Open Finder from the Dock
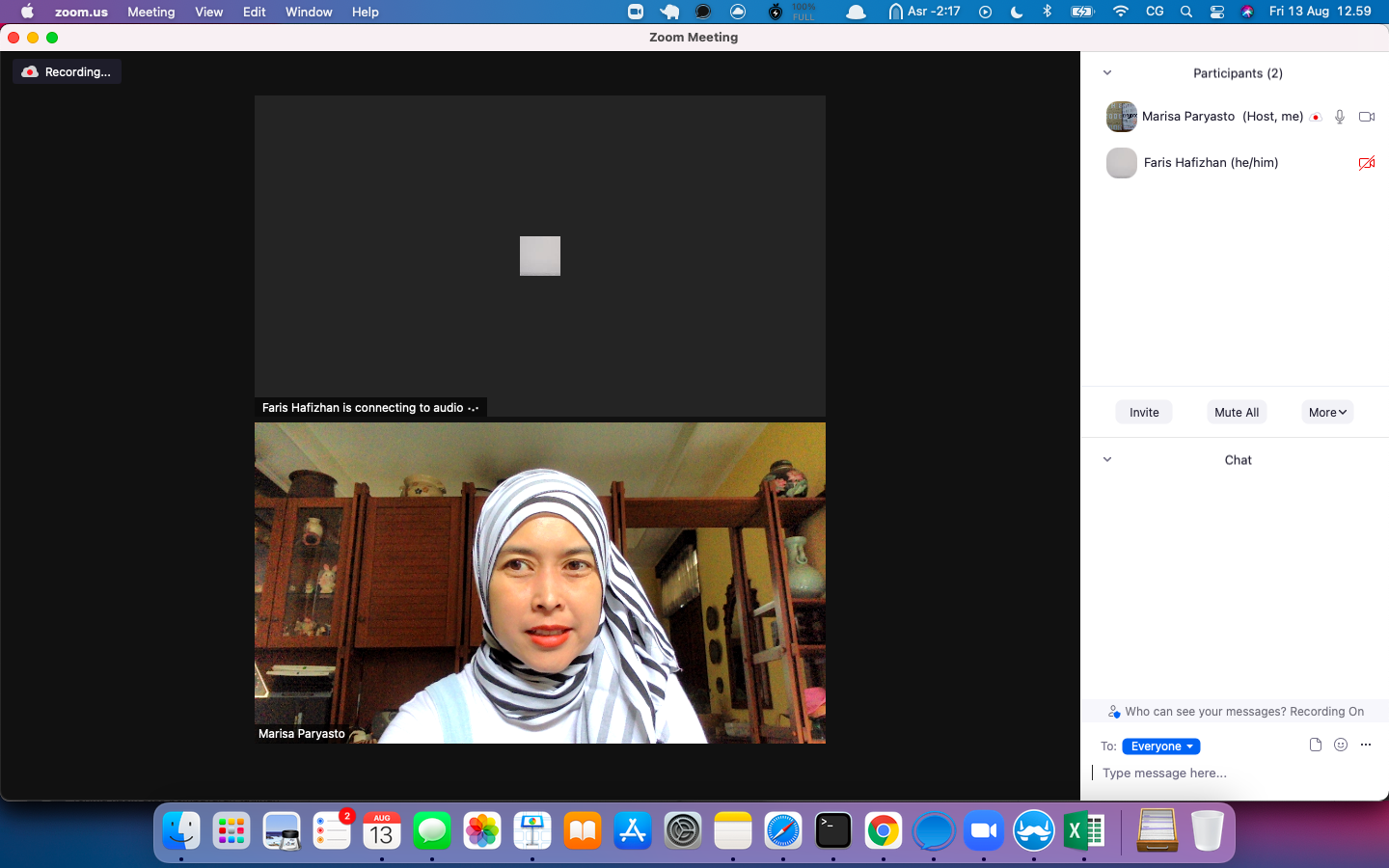Viewport: 1389px width, 868px height. pyautogui.click(x=181, y=830)
